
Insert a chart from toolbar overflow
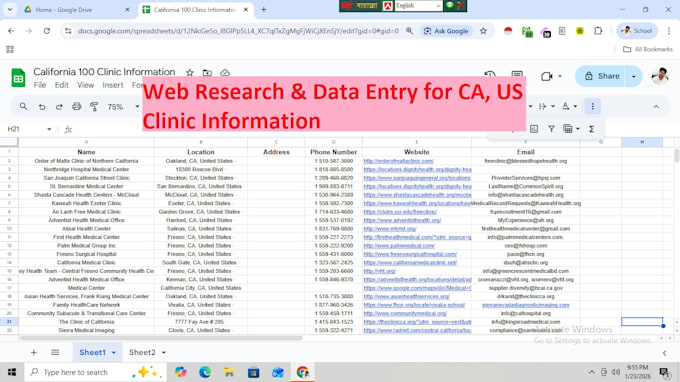534,129
